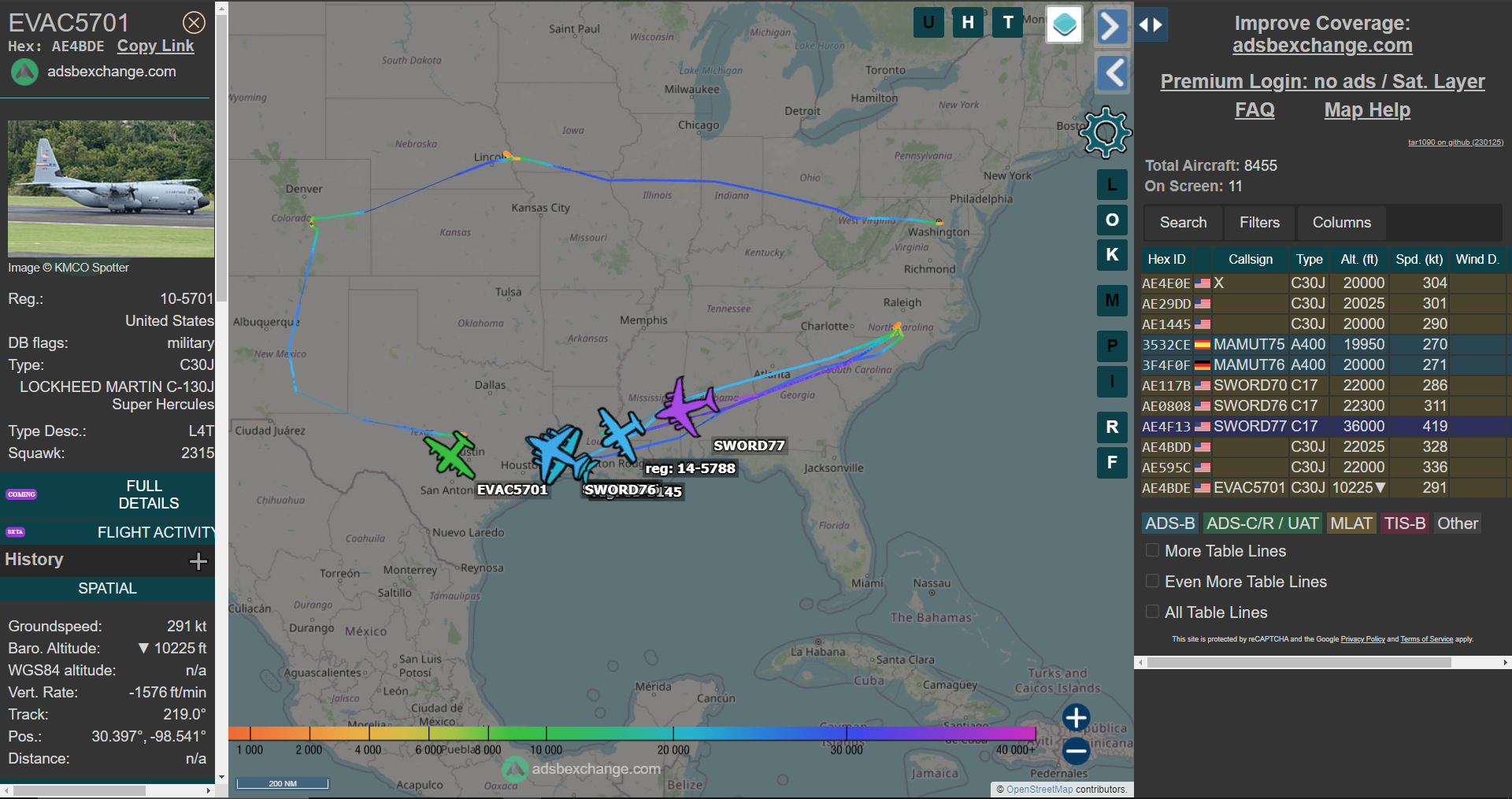
Task: Click the H map toggle button
Action: [x=968, y=22]
